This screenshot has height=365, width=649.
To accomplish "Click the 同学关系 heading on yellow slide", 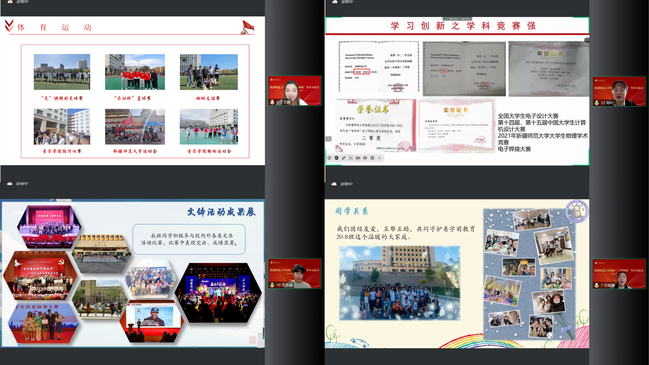I will pos(351,211).
